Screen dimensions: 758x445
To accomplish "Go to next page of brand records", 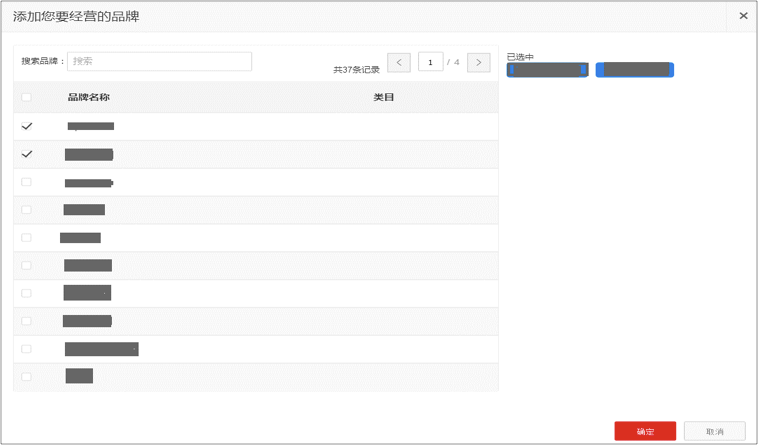I will coord(479,62).
